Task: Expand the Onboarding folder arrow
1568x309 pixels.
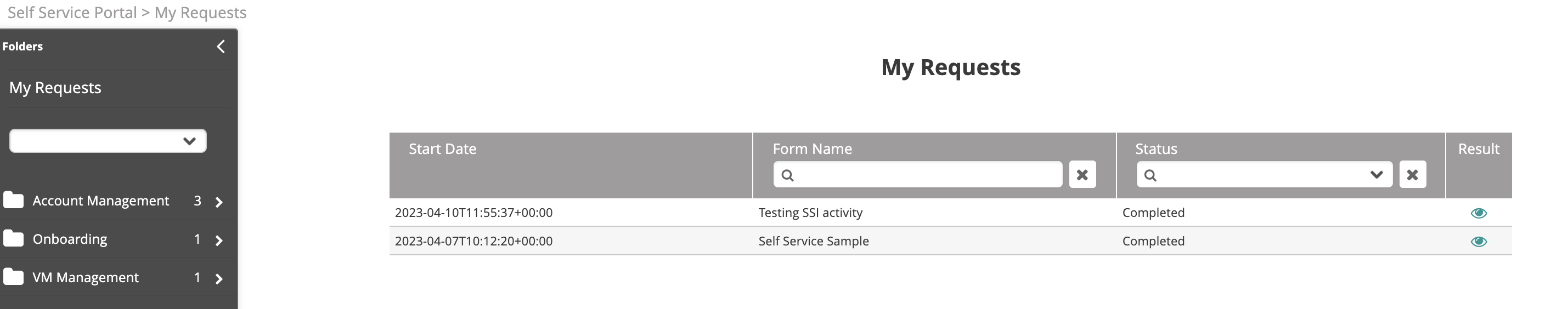Action: tap(219, 241)
